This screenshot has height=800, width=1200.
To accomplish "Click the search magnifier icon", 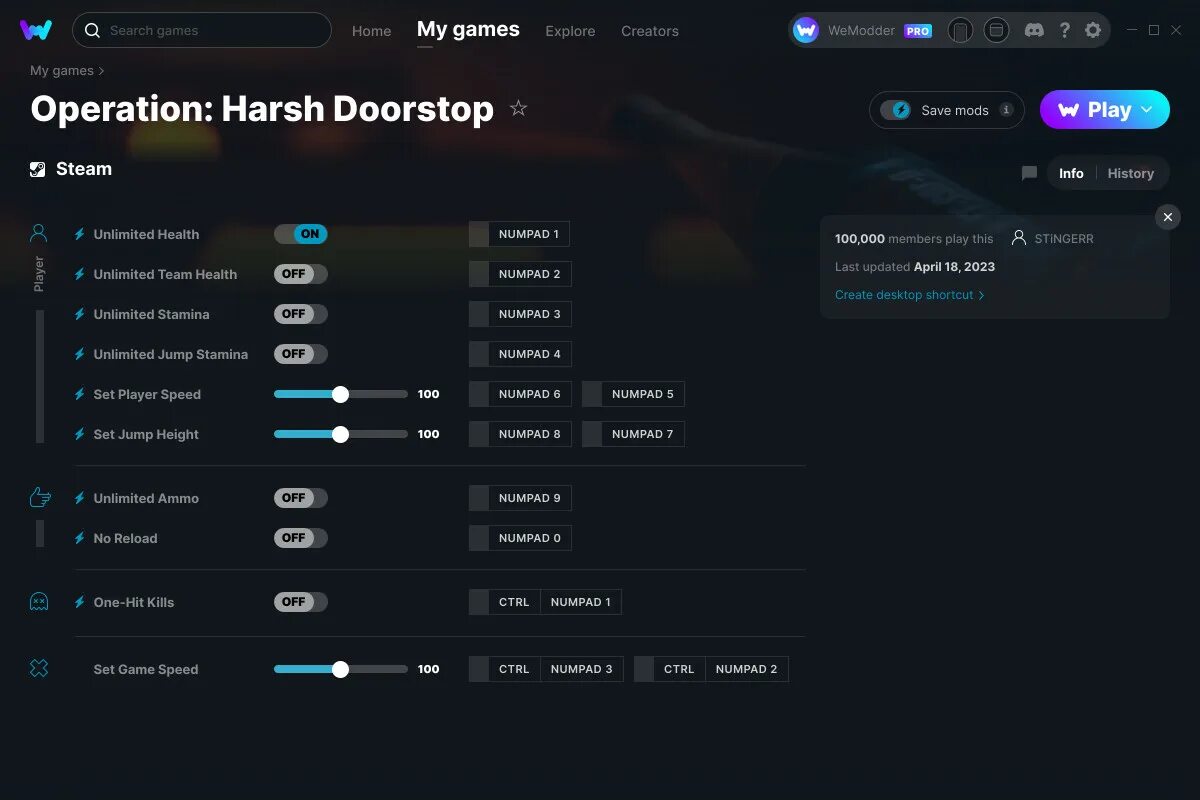I will click(x=92, y=31).
